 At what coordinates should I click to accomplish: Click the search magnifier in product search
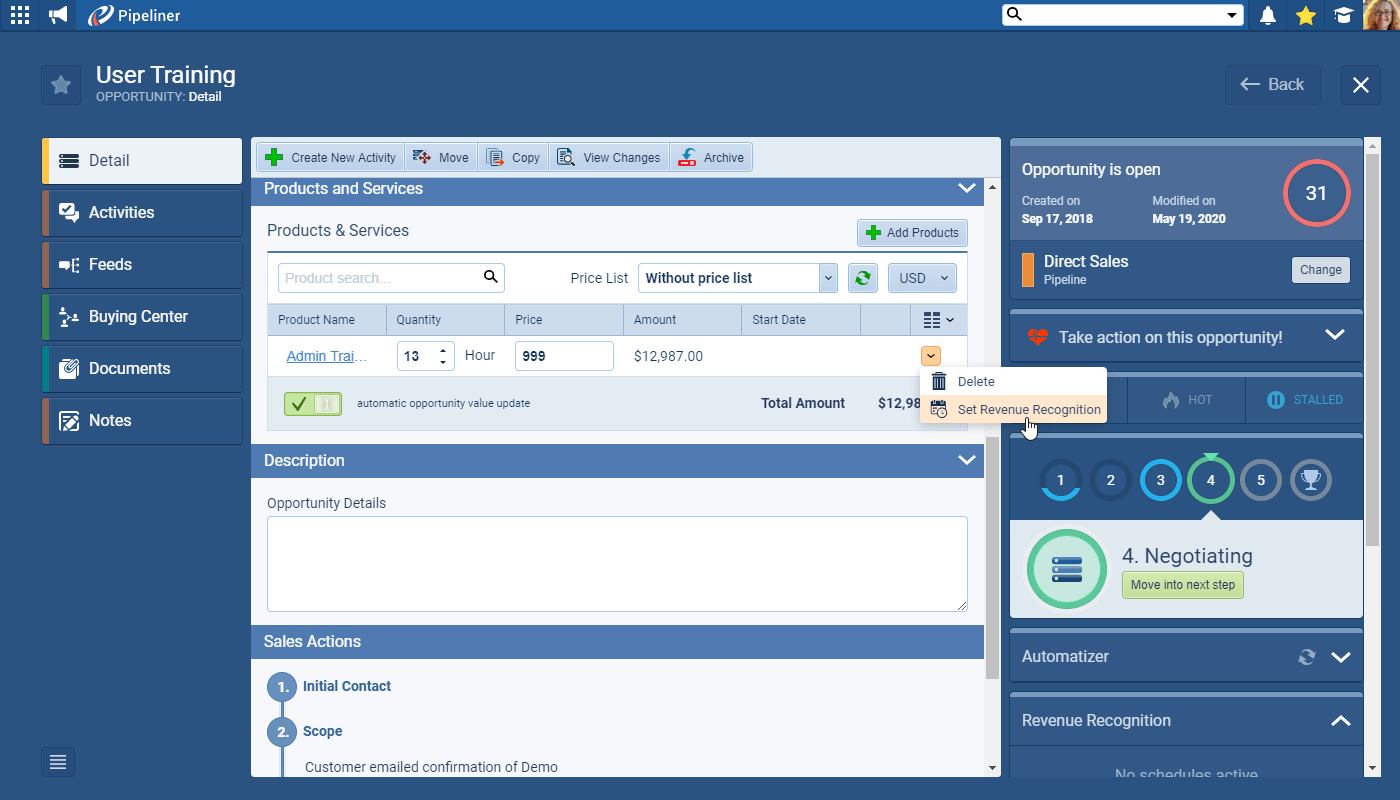pyautogui.click(x=490, y=277)
